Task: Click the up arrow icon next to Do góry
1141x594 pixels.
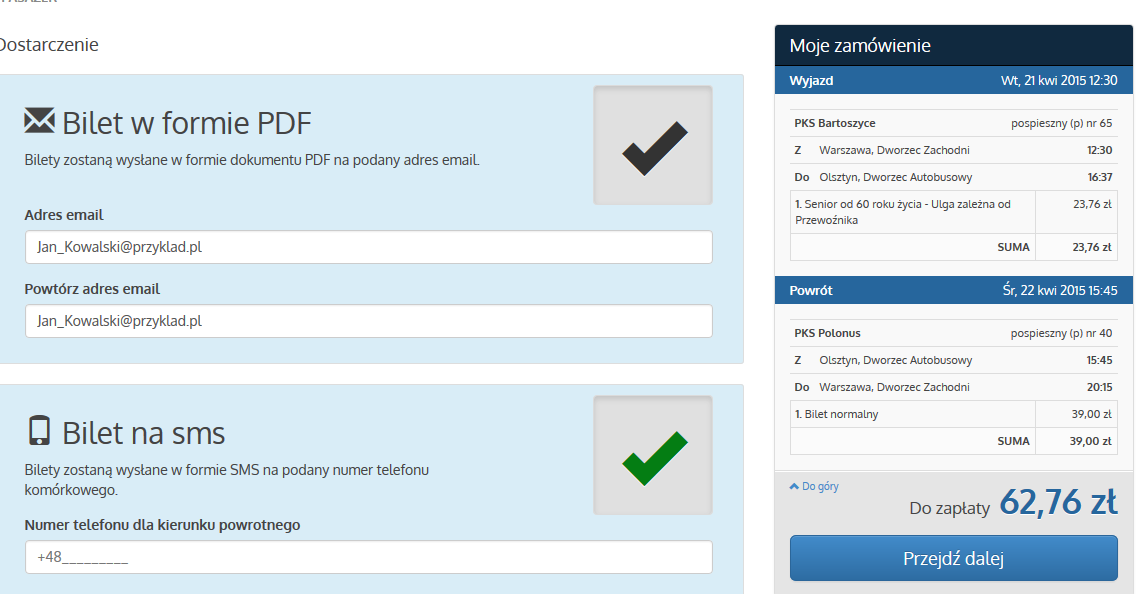Action: (x=794, y=486)
